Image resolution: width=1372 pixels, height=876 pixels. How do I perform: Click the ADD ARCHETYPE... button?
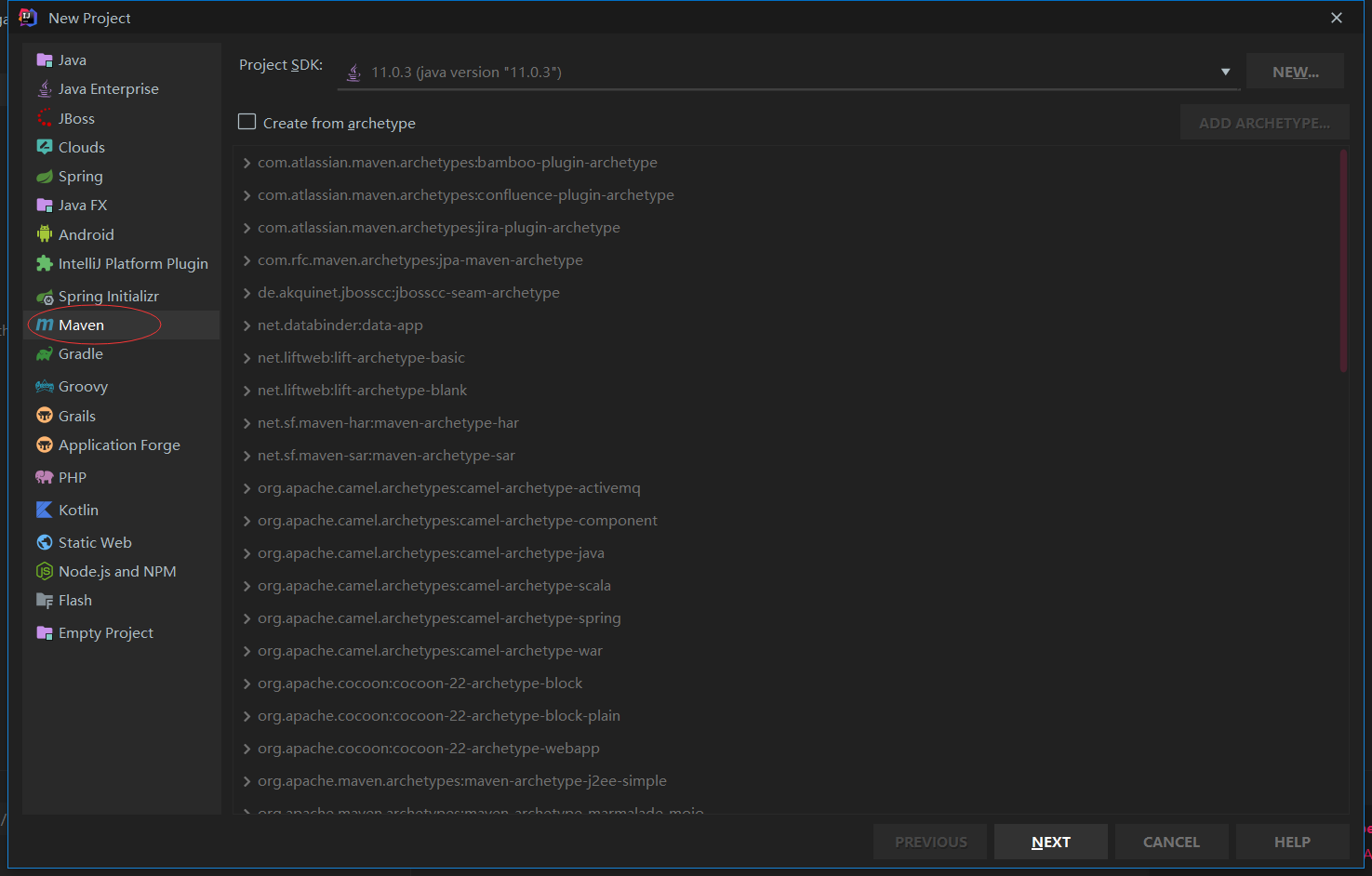point(1264,123)
